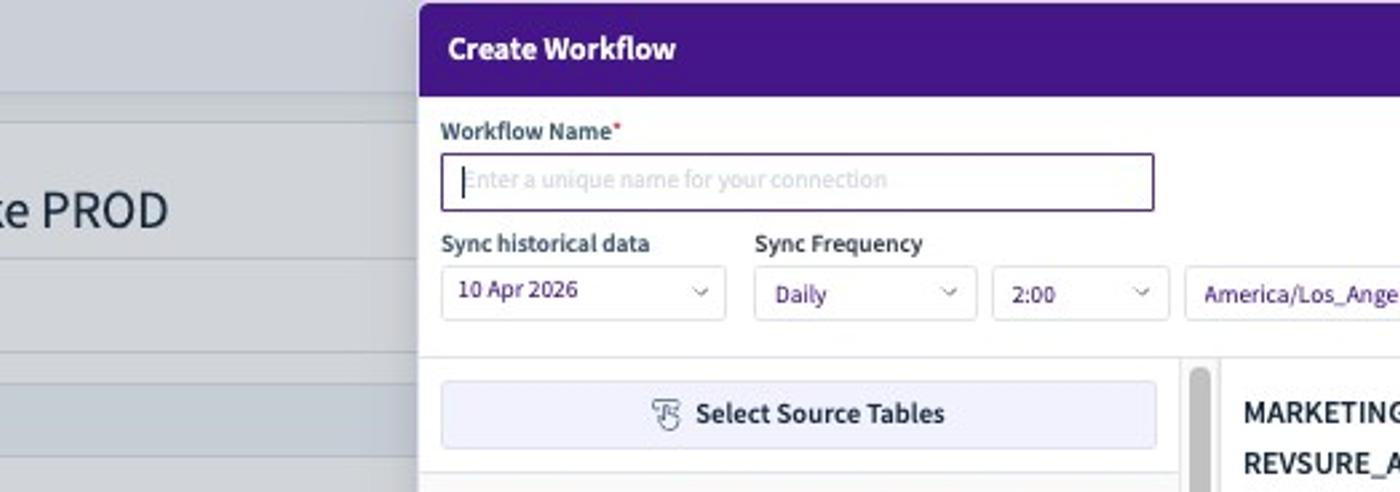Click the Sync historical data label

click(x=545, y=244)
